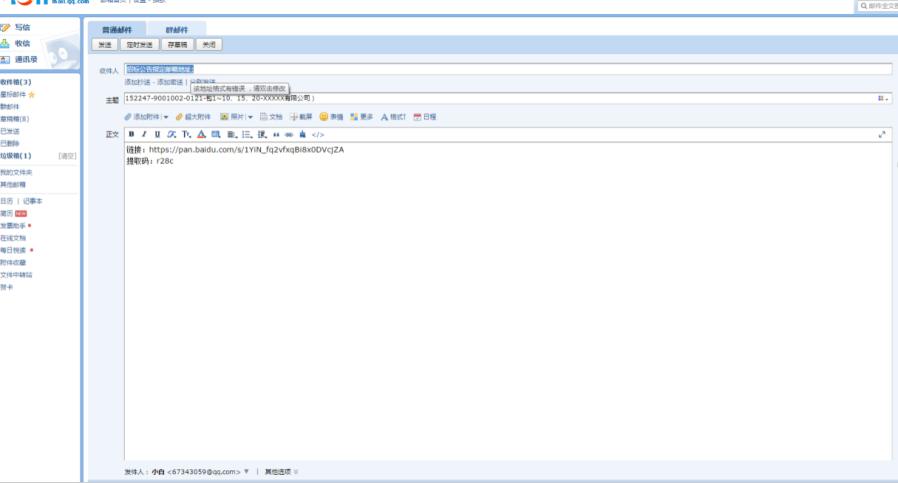Toggle the text Format (格式) toolbar
Screen dimensions: 898x483
pos(393,117)
